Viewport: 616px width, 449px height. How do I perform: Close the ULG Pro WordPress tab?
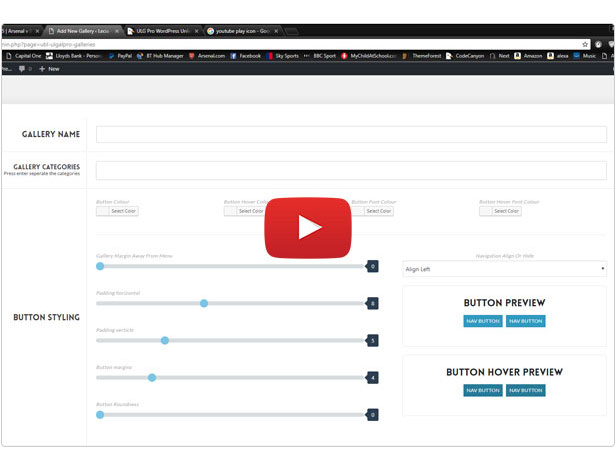pyautogui.click(x=196, y=31)
